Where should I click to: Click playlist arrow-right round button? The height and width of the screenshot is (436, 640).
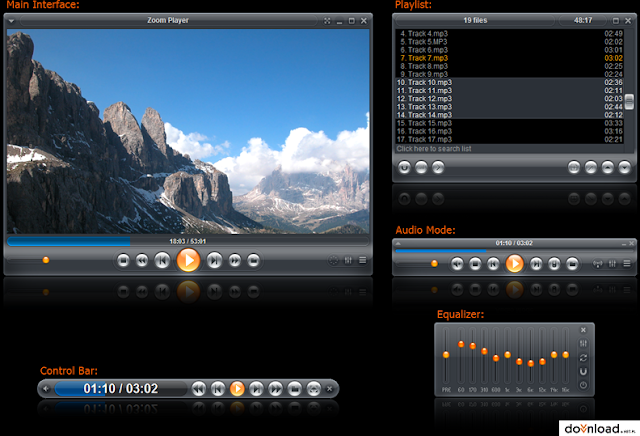pyautogui.click(x=438, y=167)
